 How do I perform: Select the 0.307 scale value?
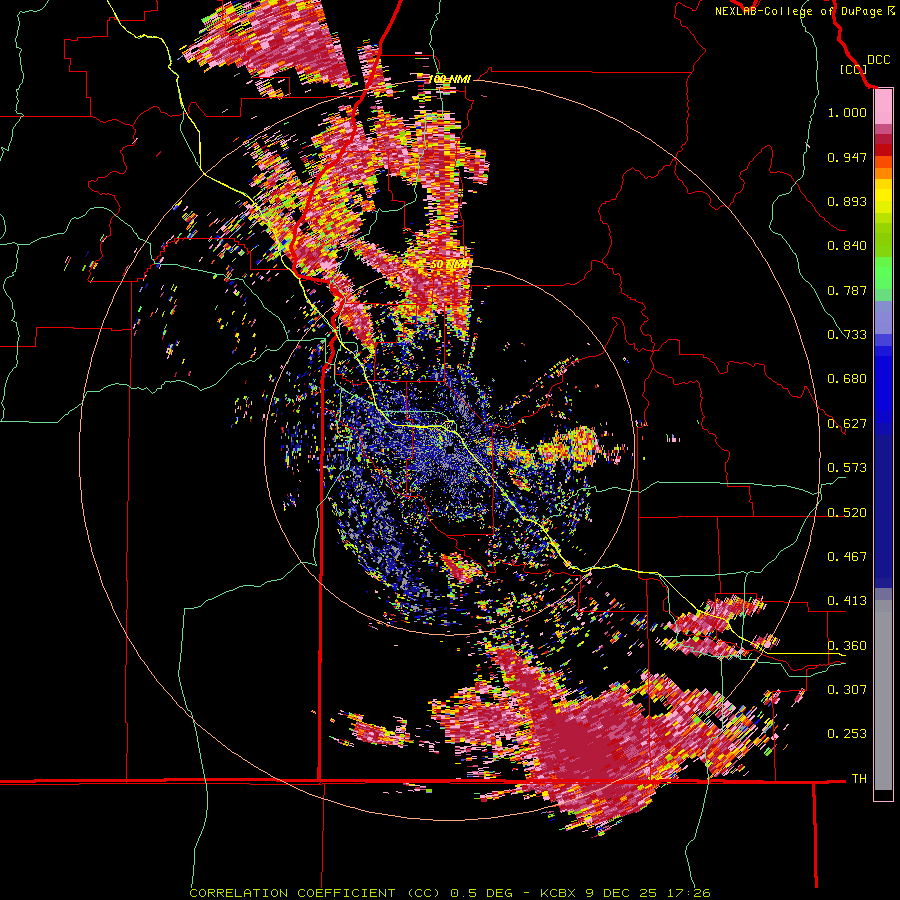(x=847, y=690)
